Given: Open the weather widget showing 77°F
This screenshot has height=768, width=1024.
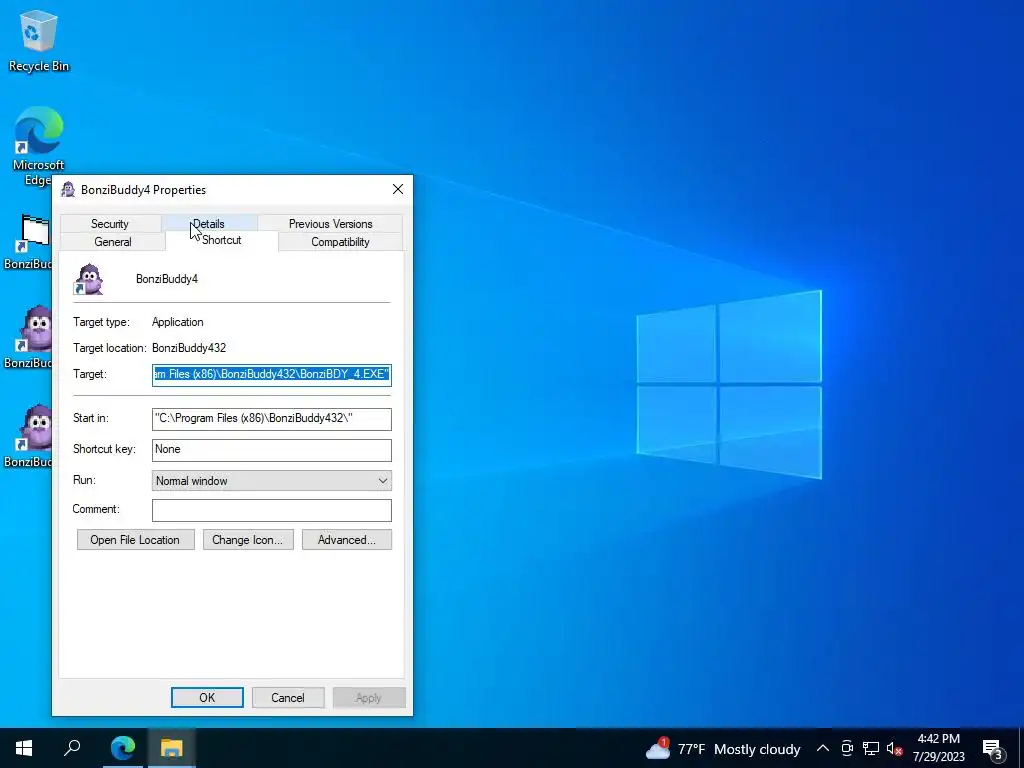Looking at the screenshot, I should click(x=723, y=748).
